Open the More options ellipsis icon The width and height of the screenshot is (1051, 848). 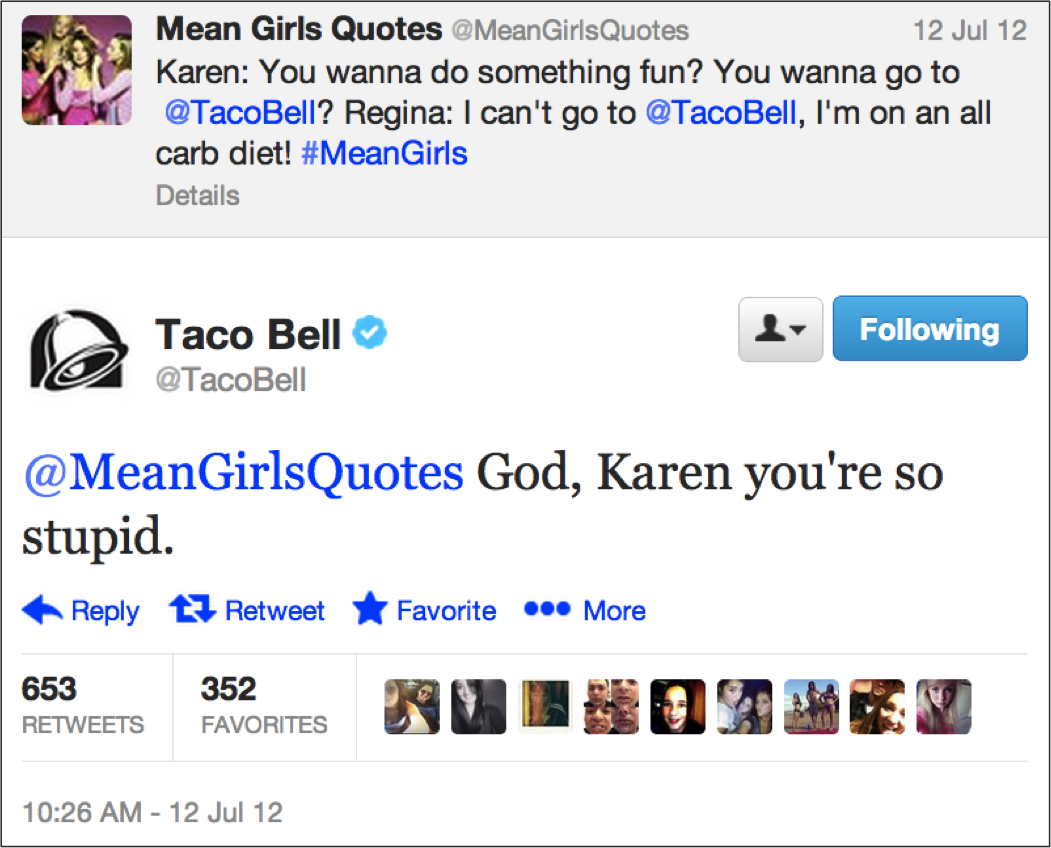point(546,610)
